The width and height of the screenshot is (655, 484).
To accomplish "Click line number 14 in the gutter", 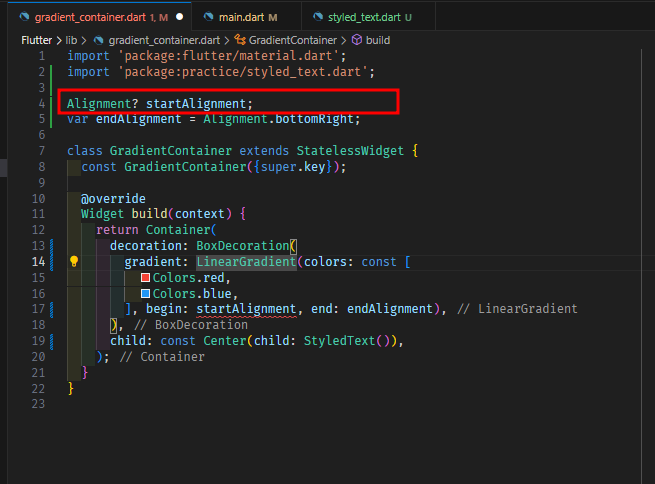I will 38,262.
